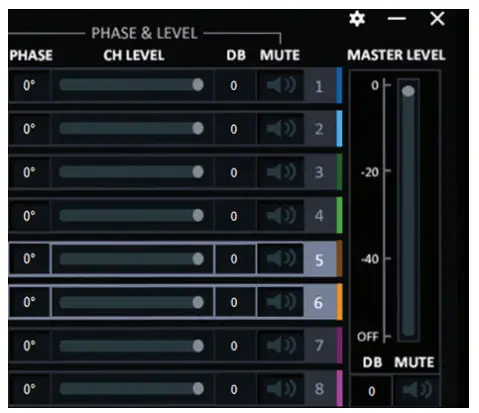479x413 pixels.
Task: Click the channel 6 level slider track
Action: (131, 302)
